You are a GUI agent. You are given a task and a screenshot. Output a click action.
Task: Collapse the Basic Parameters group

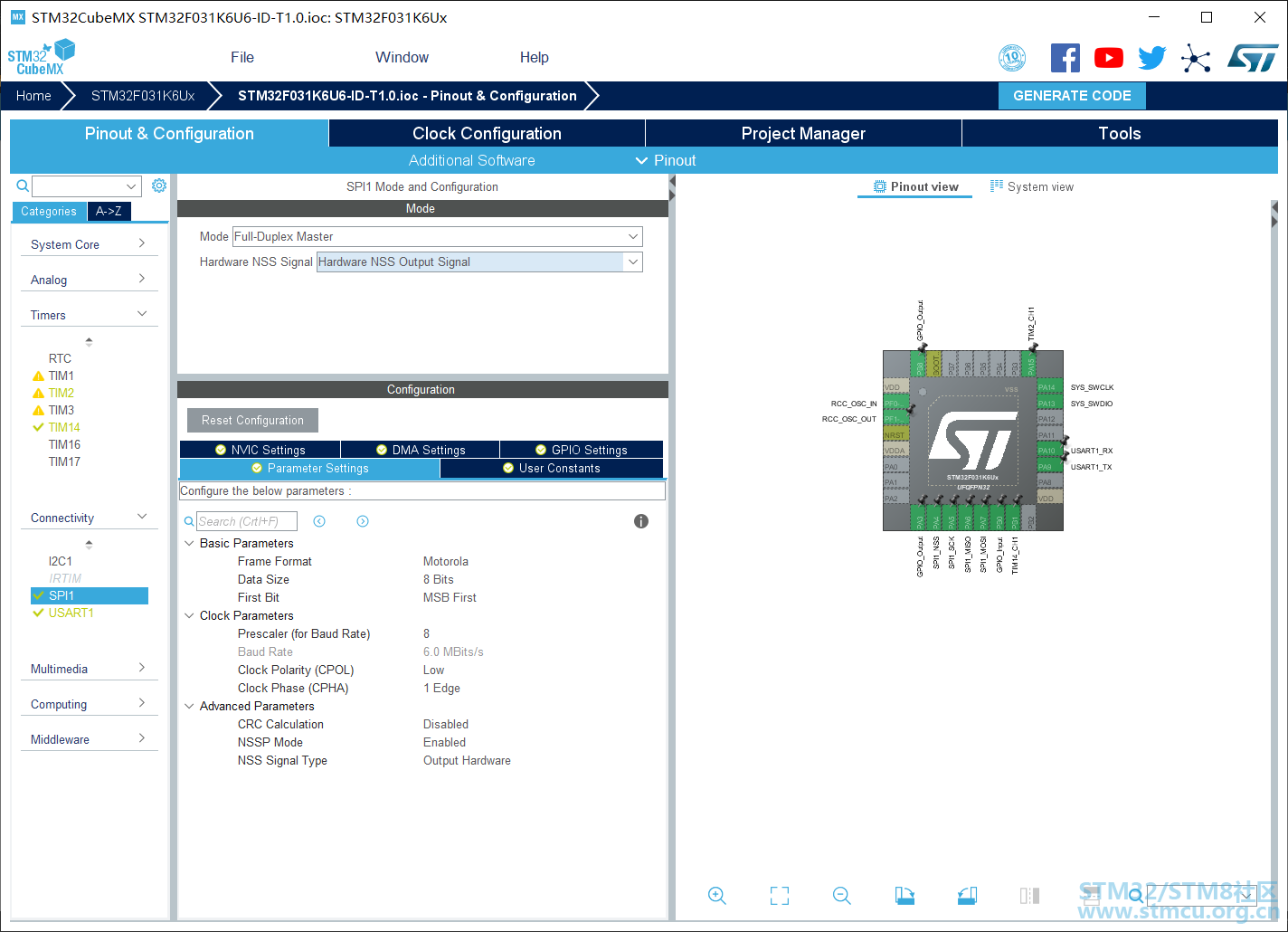pyautogui.click(x=190, y=543)
